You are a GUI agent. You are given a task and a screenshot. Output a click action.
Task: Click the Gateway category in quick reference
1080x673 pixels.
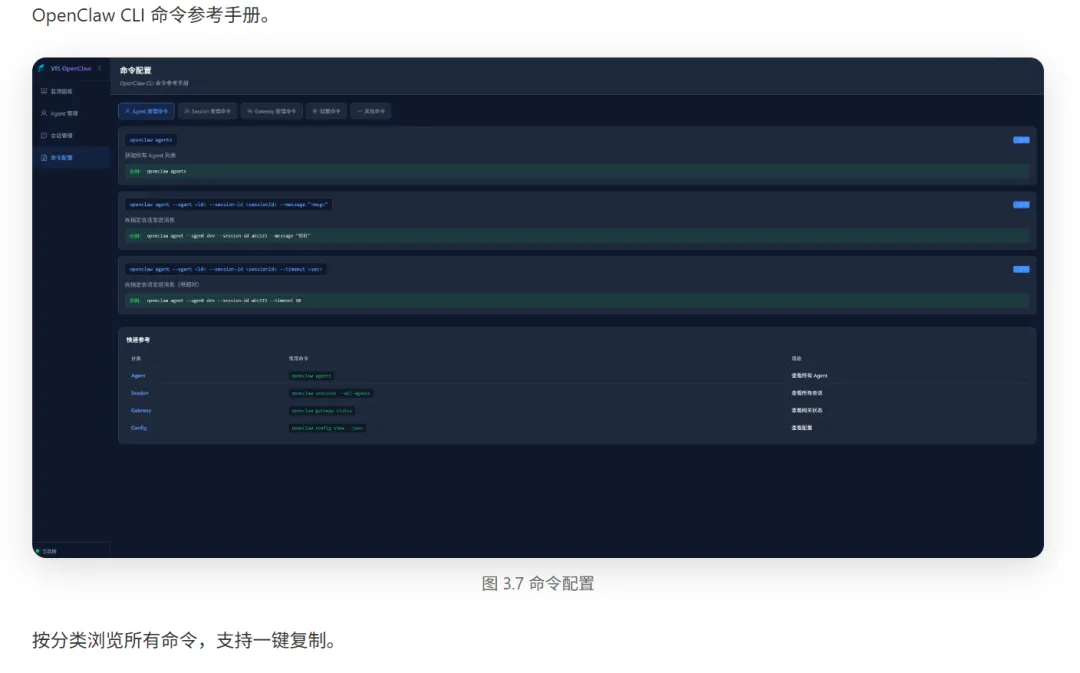141,411
